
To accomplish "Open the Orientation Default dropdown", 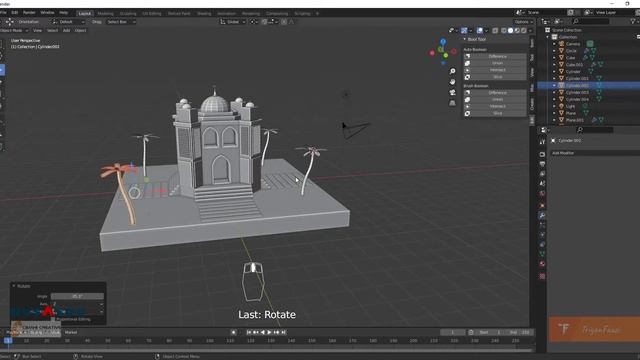I will point(68,22).
